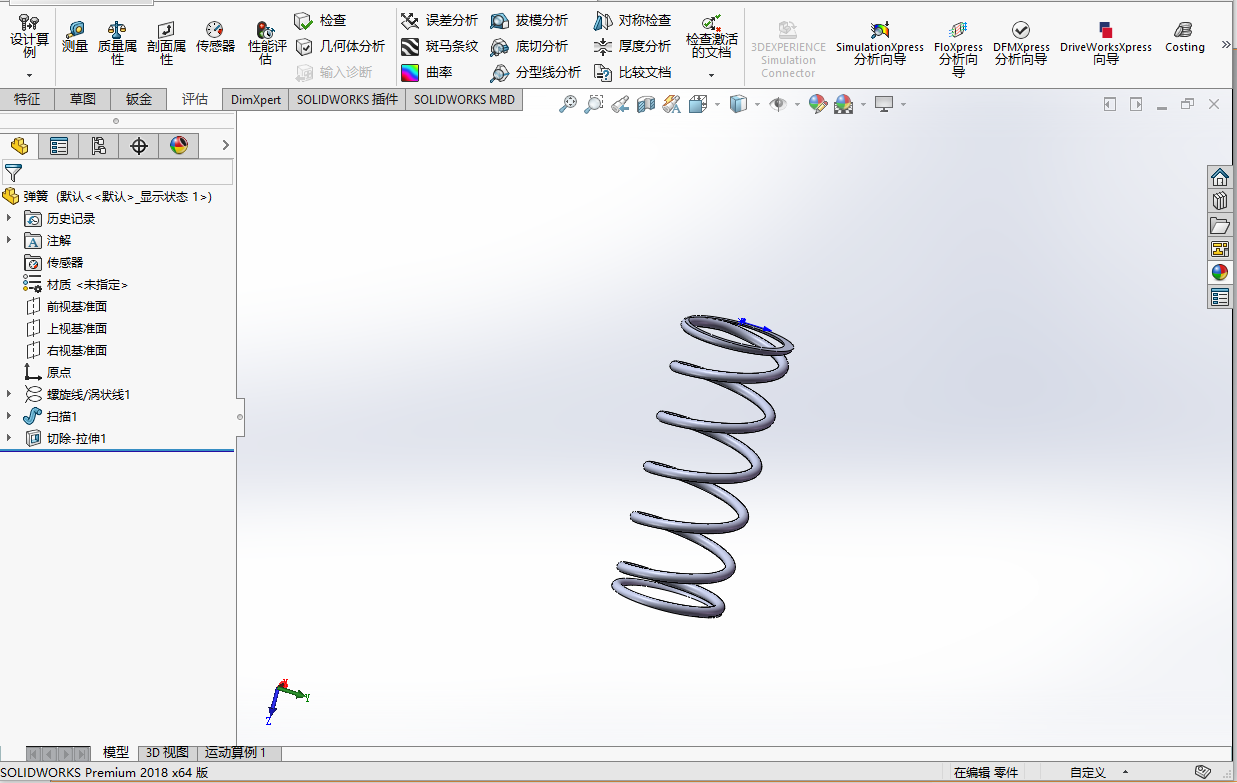Switch to the DimXpert tab
The width and height of the screenshot is (1237, 783).
[256, 99]
